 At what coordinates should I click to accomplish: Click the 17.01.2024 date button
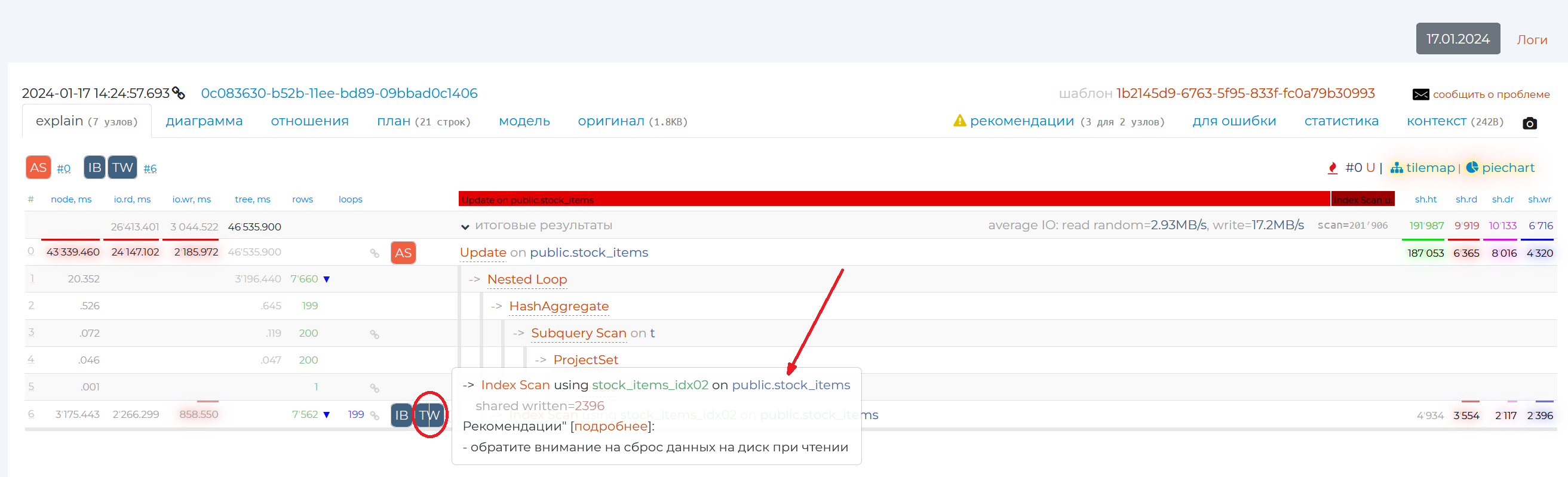coord(1457,39)
